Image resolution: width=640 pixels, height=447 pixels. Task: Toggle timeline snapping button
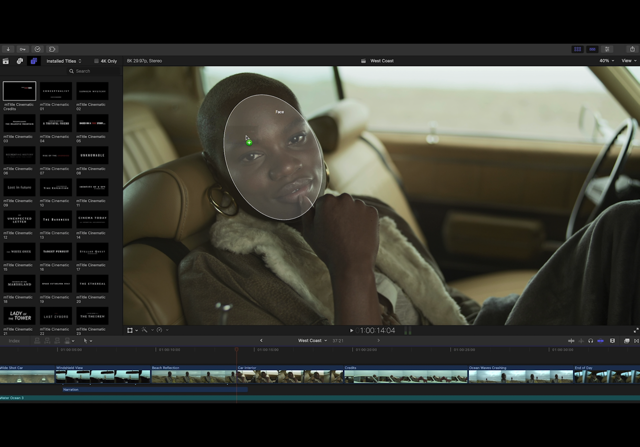coord(600,341)
